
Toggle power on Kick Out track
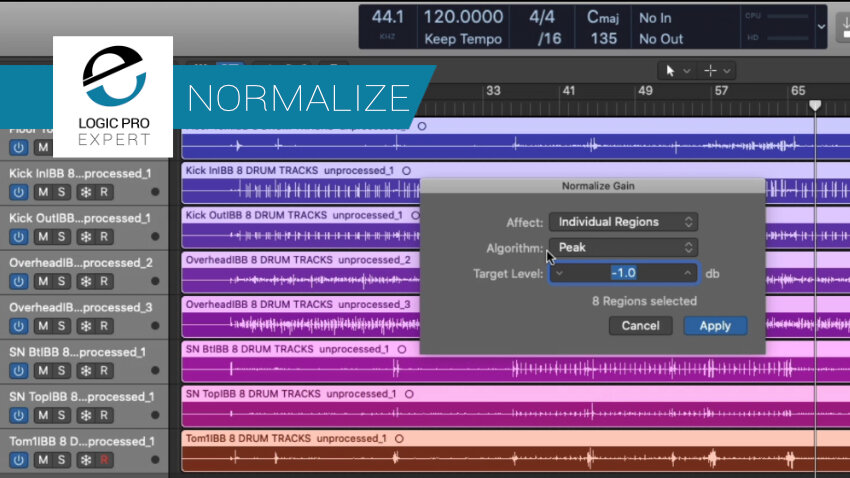(18, 237)
